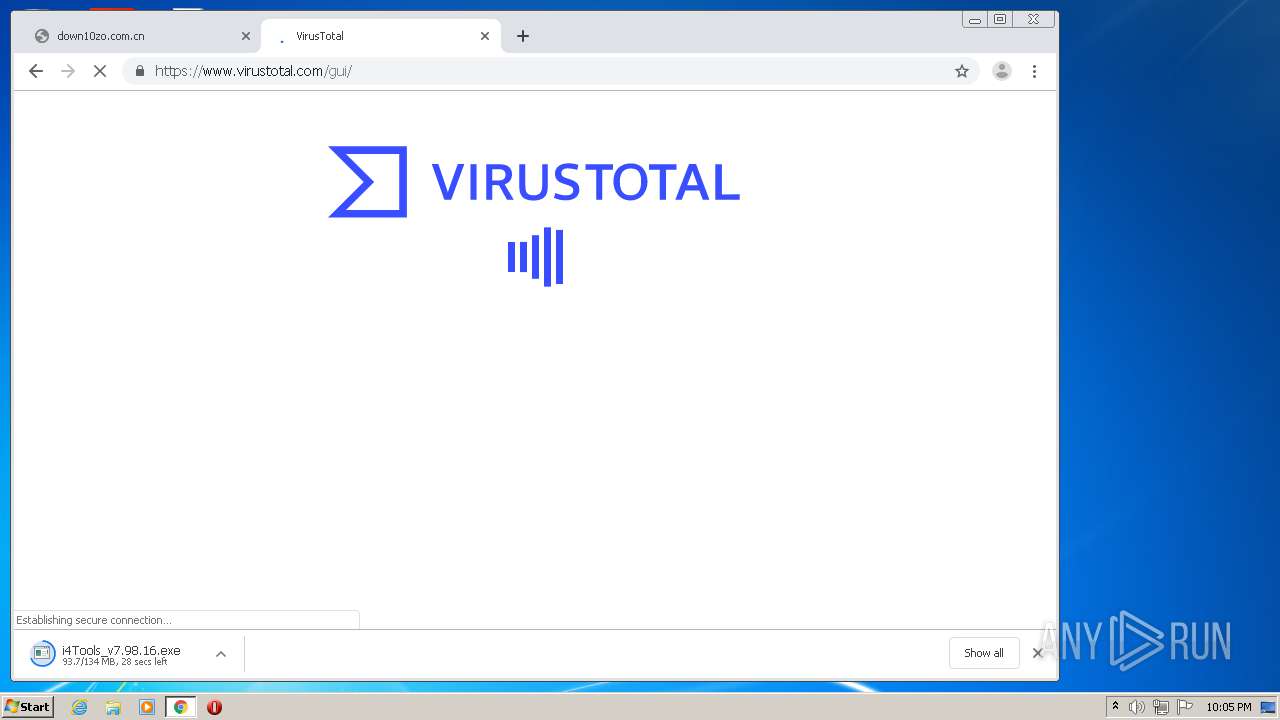Show hidden system tray icons

coord(1115,707)
